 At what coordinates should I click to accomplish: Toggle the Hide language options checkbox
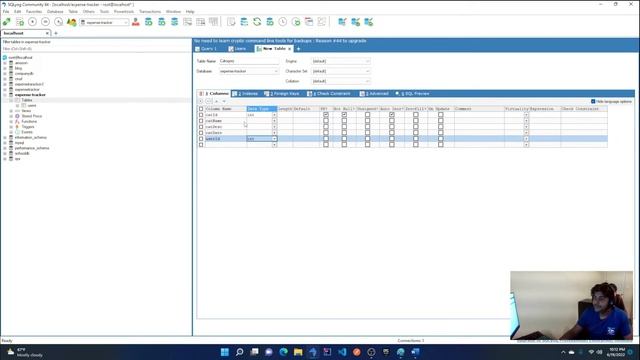click(593, 101)
